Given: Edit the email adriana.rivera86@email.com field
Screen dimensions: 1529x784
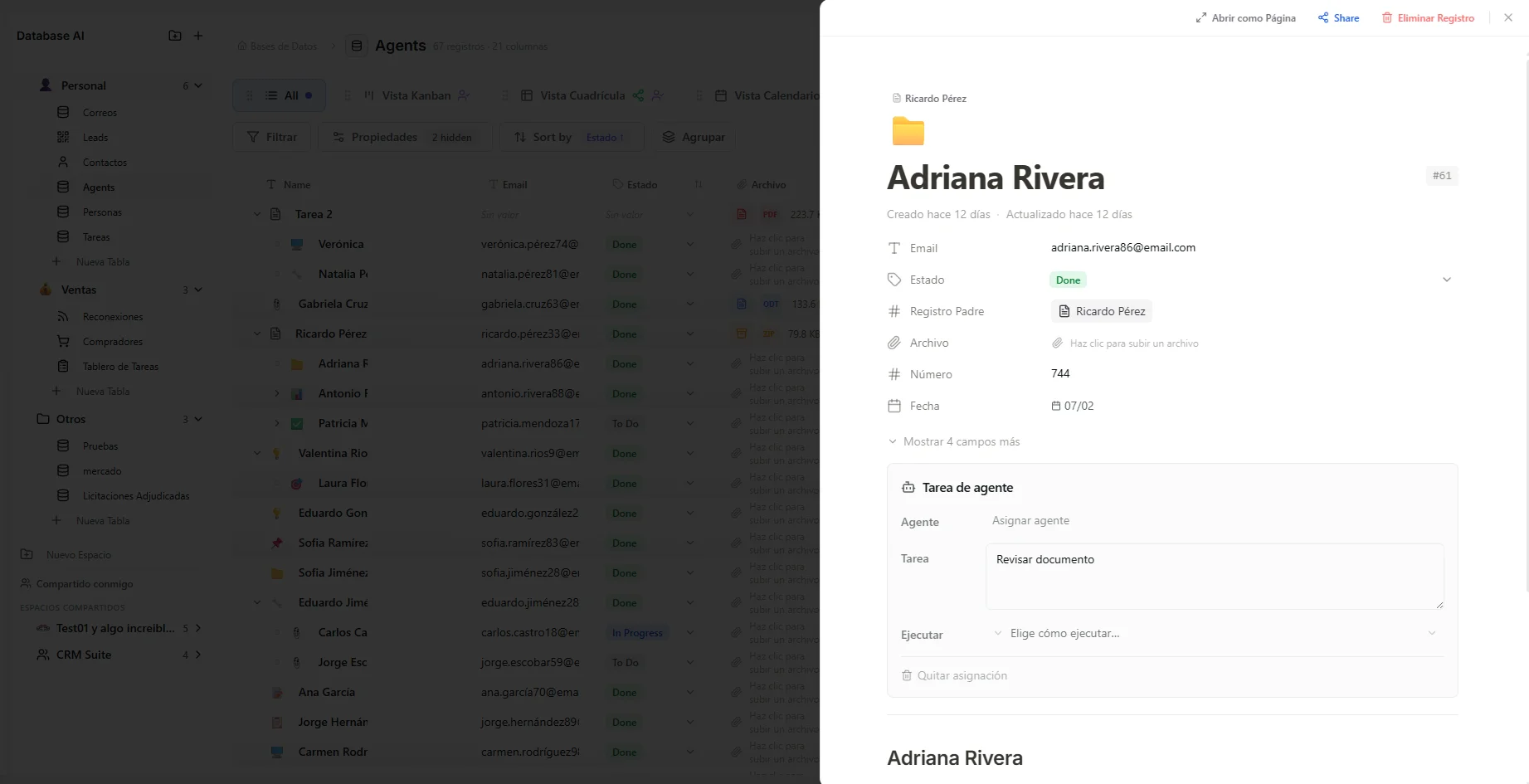Looking at the screenshot, I should [x=1123, y=247].
